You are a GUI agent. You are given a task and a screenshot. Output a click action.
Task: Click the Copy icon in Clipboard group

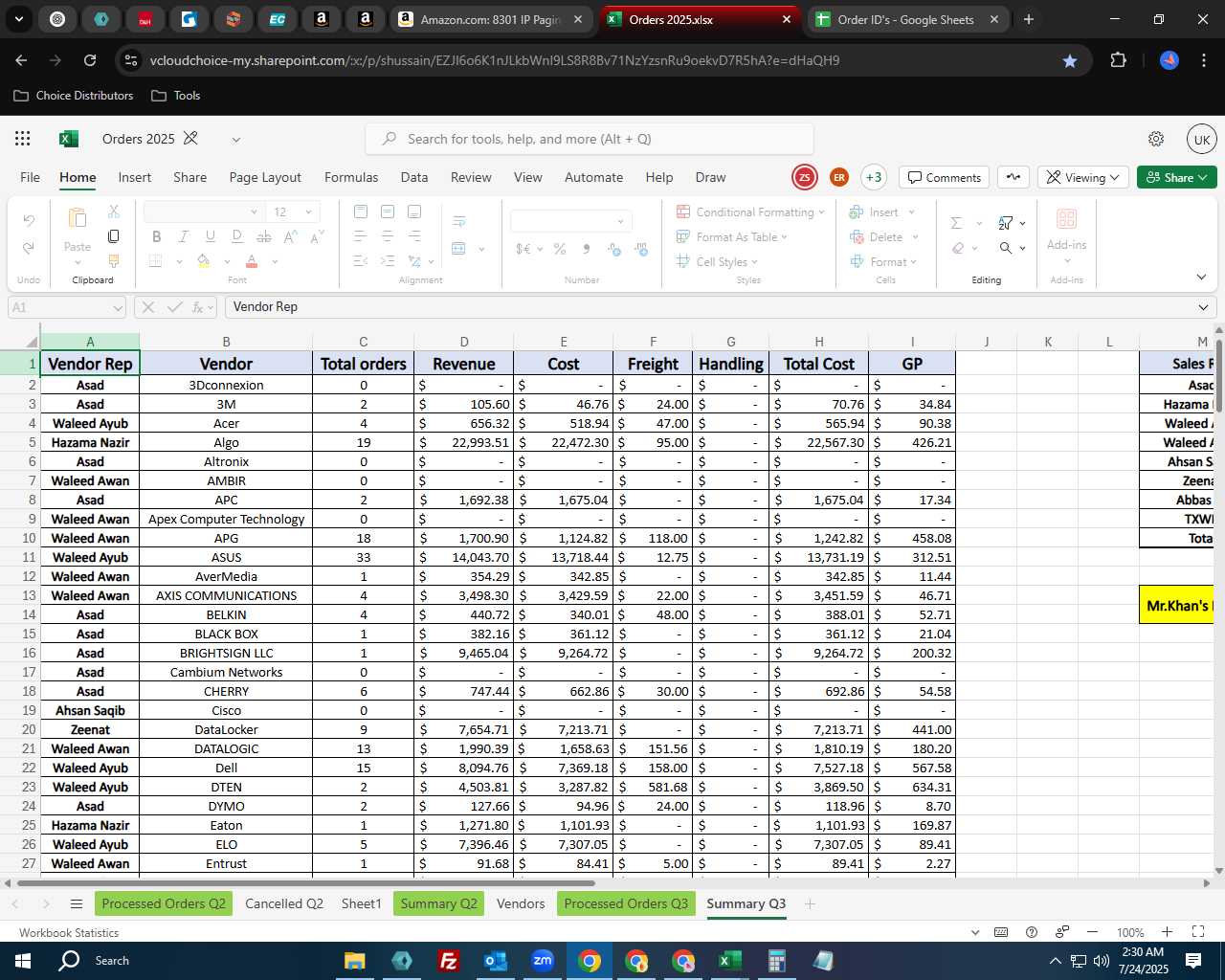point(113,236)
